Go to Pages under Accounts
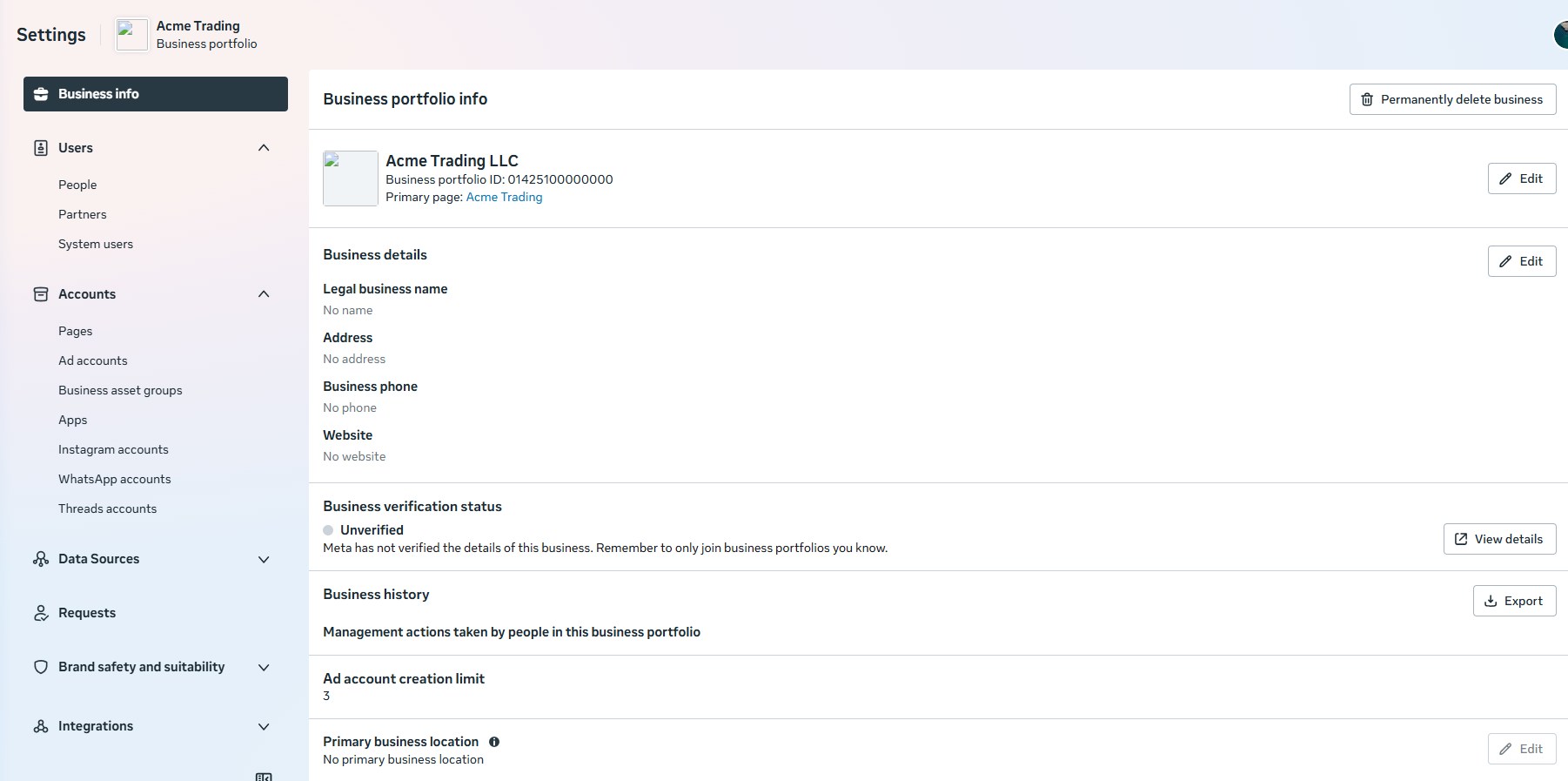Screen dimensions: 1568x781 (x=75, y=331)
